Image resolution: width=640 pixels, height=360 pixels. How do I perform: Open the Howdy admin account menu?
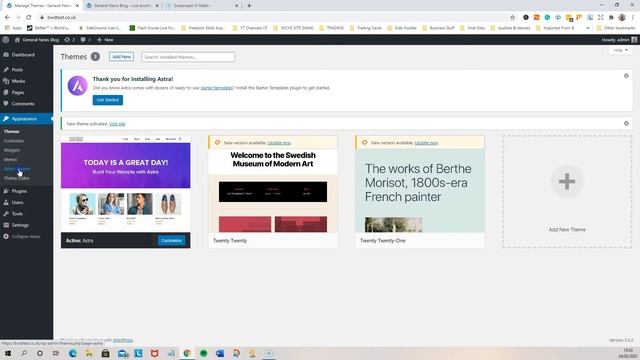click(619, 40)
